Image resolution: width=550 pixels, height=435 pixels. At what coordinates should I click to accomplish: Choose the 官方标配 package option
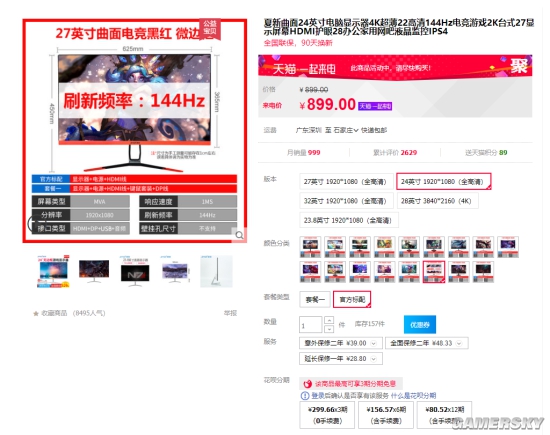click(x=352, y=300)
